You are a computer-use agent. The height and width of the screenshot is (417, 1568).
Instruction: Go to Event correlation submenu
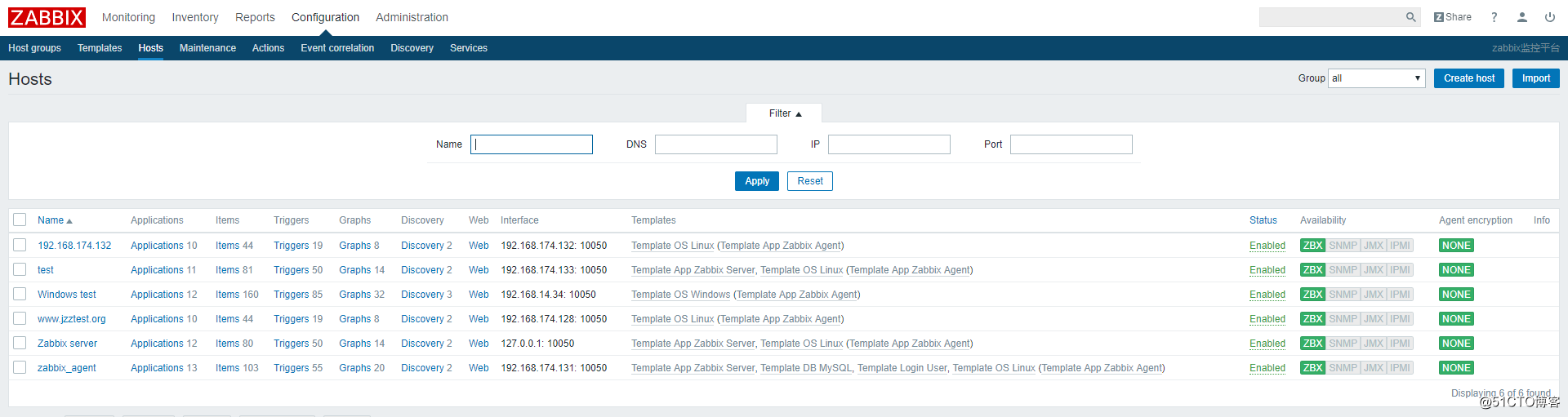tap(337, 48)
